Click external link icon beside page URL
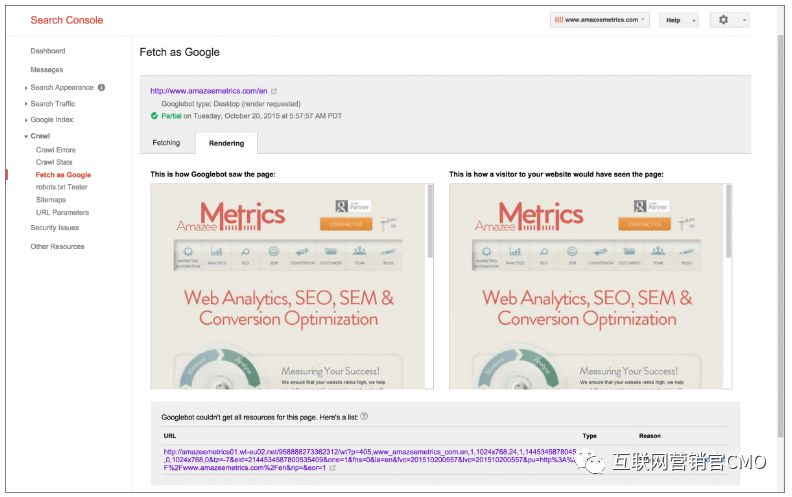 point(274,91)
